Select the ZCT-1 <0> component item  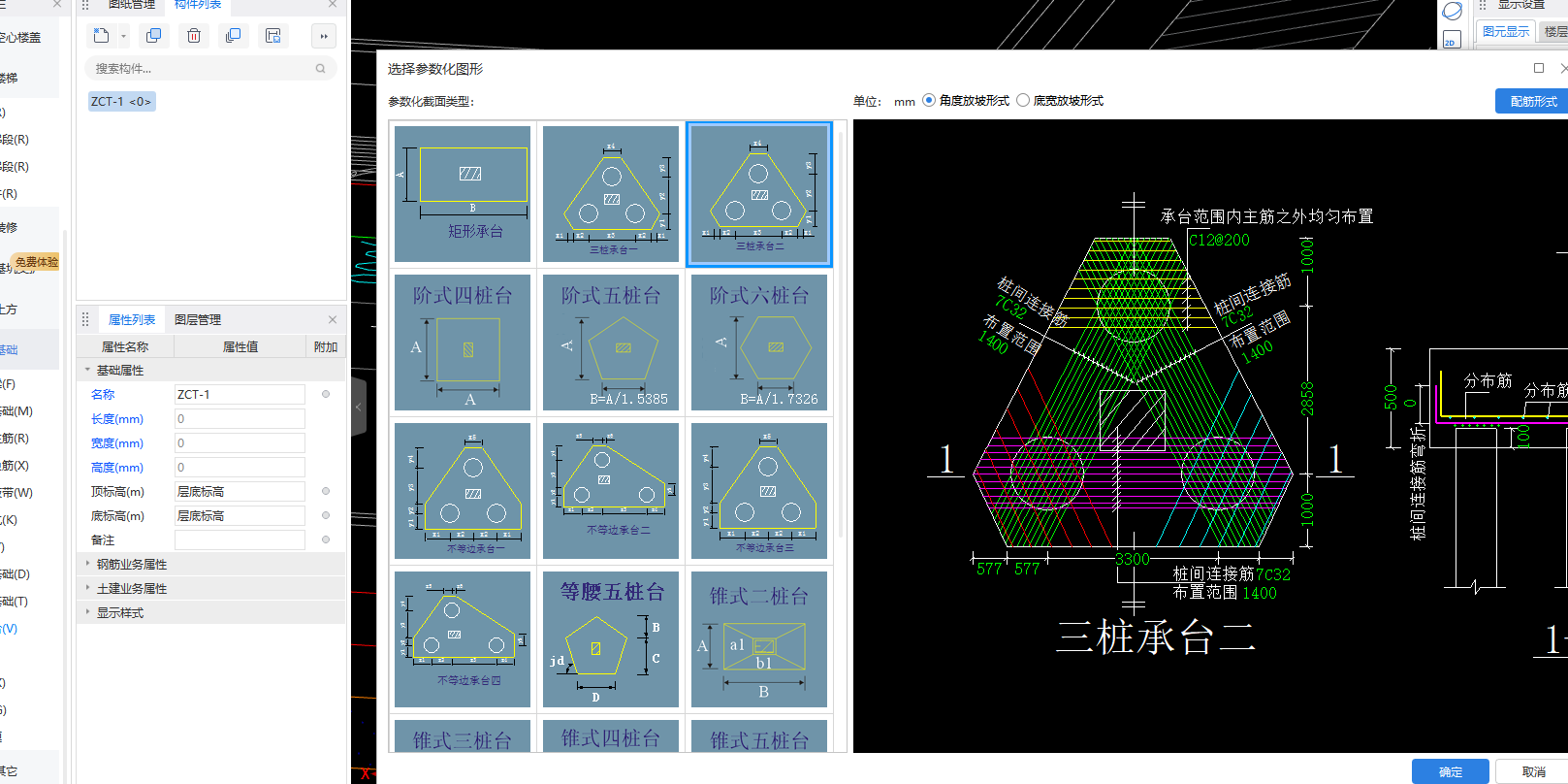pyautogui.click(x=121, y=101)
